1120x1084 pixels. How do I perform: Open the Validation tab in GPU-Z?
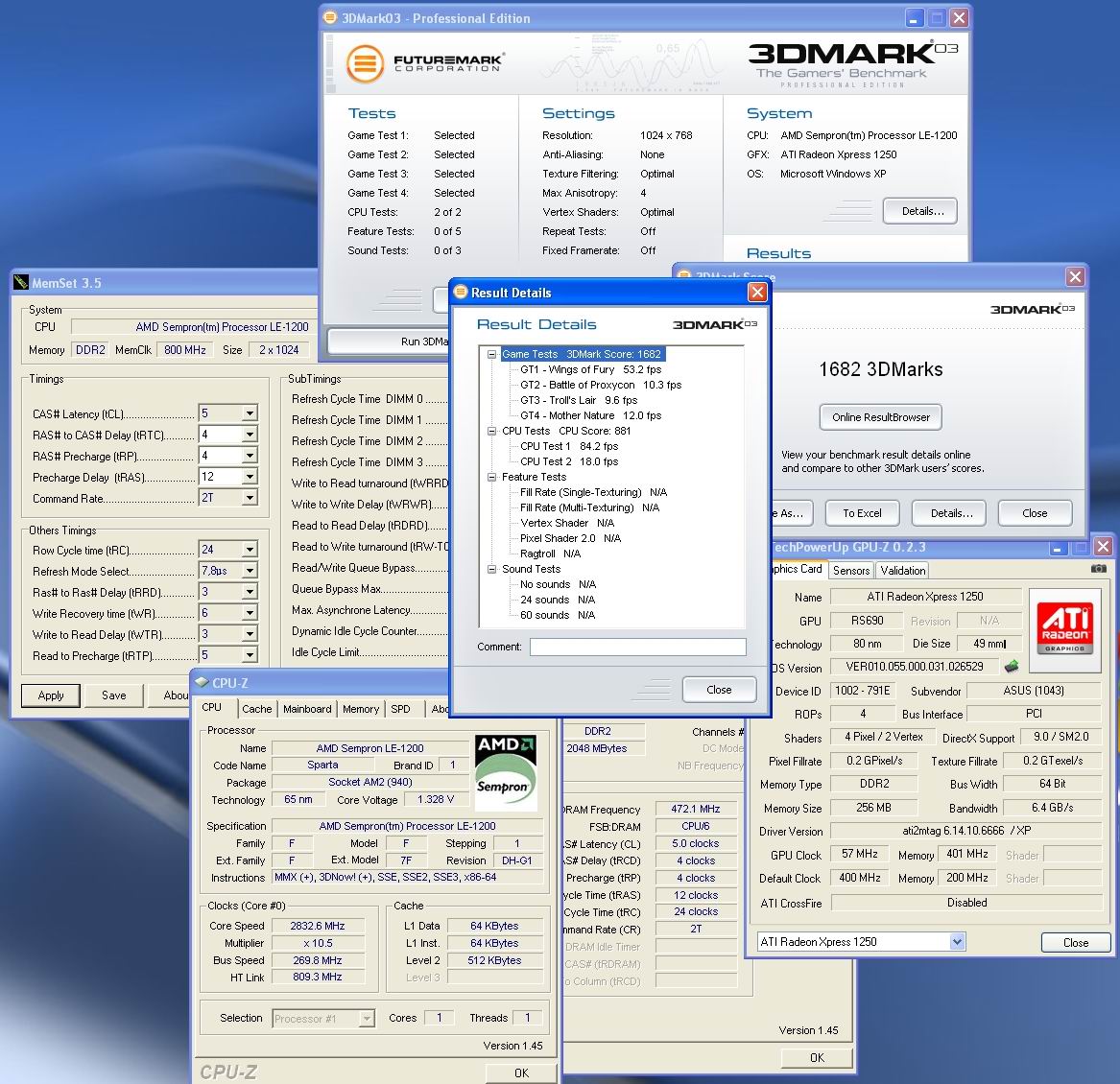[x=903, y=570]
